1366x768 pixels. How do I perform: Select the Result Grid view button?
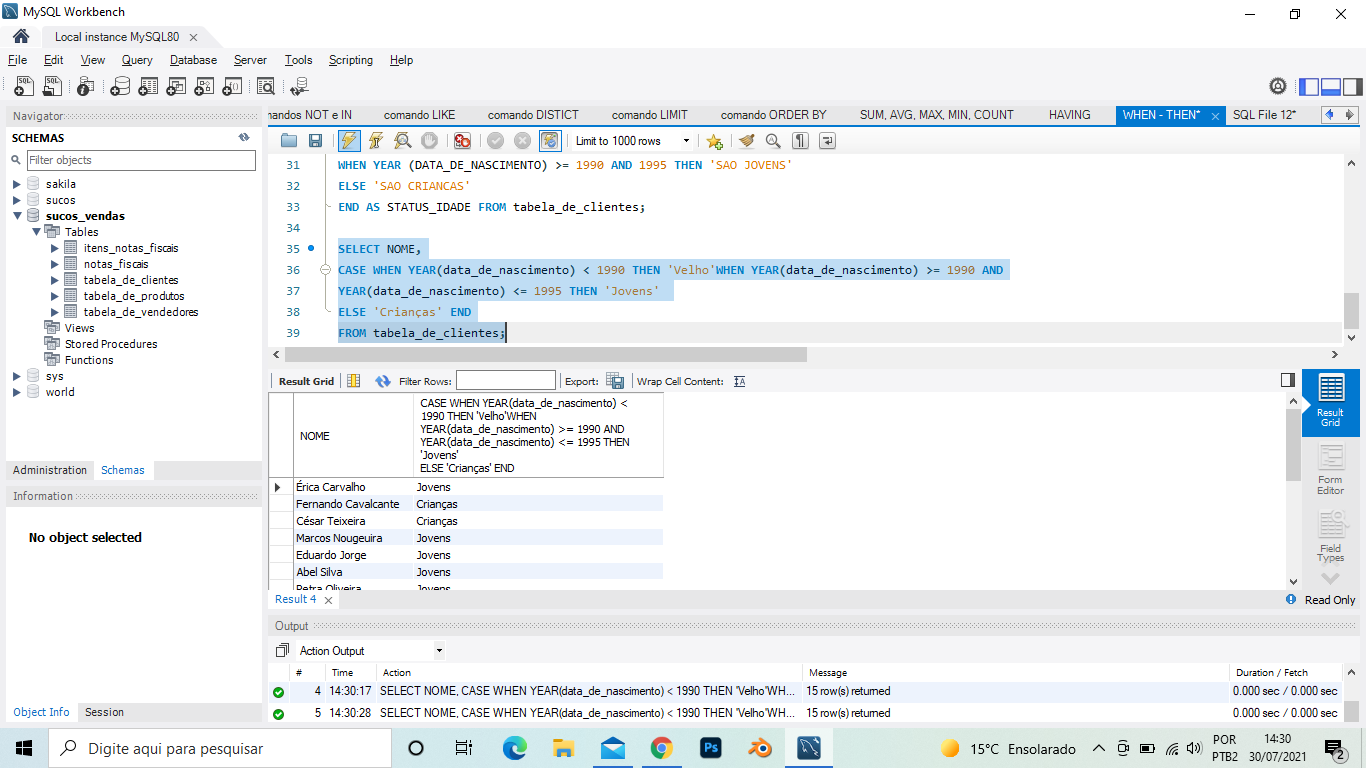click(x=1330, y=402)
